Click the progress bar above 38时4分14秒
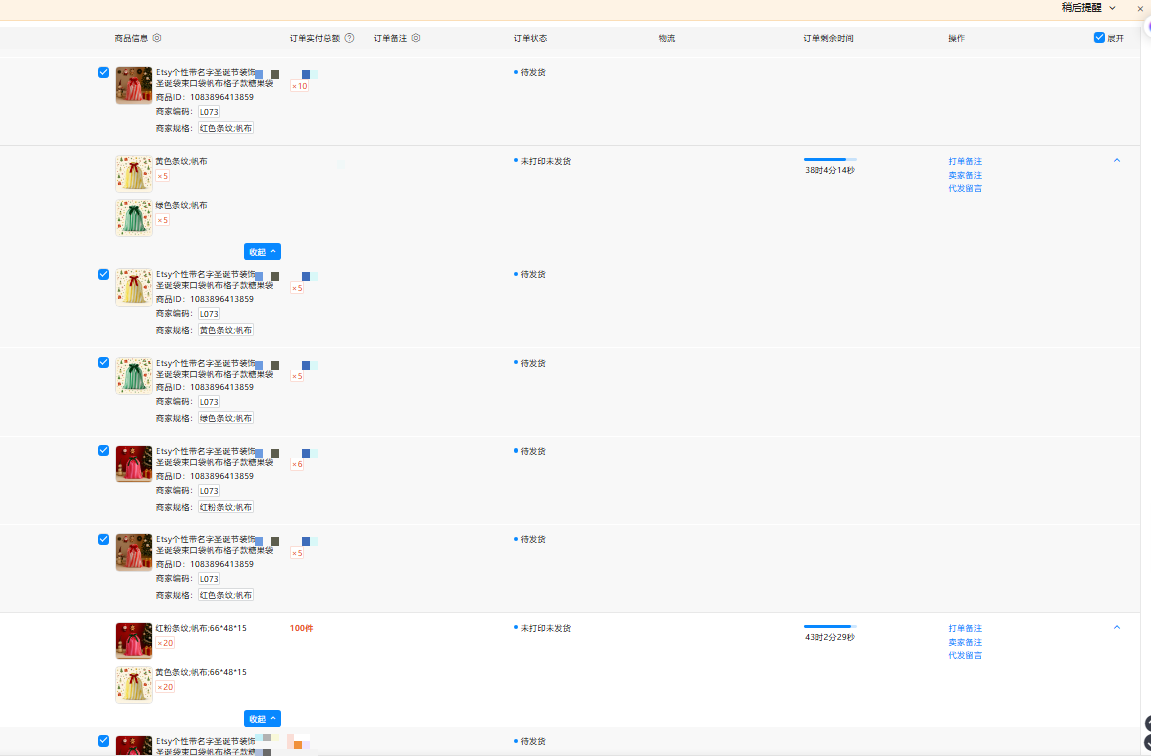 pyautogui.click(x=830, y=159)
